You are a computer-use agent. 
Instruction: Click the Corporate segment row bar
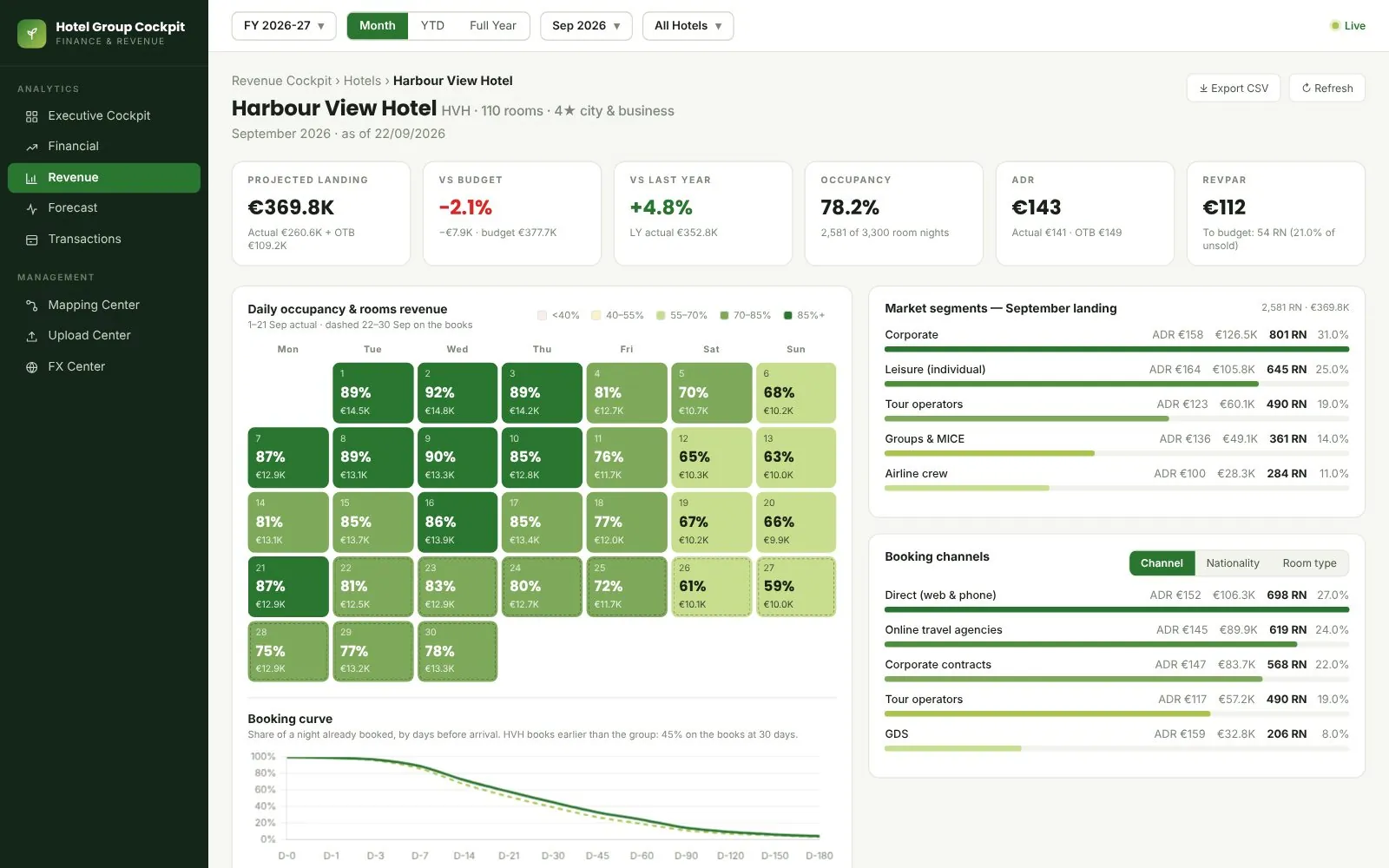click(x=1116, y=350)
